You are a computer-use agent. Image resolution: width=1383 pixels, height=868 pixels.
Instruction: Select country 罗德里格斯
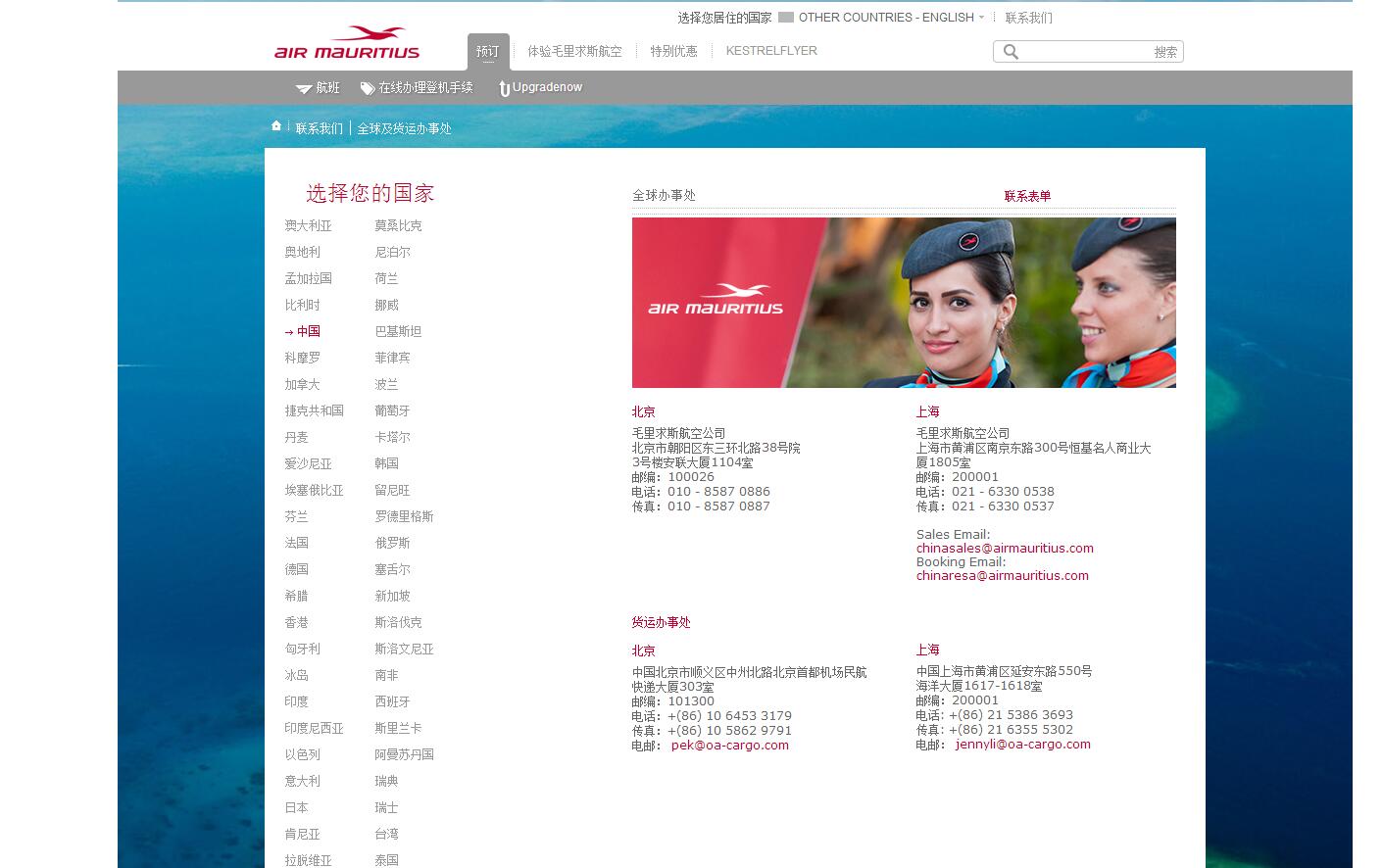tap(405, 516)
